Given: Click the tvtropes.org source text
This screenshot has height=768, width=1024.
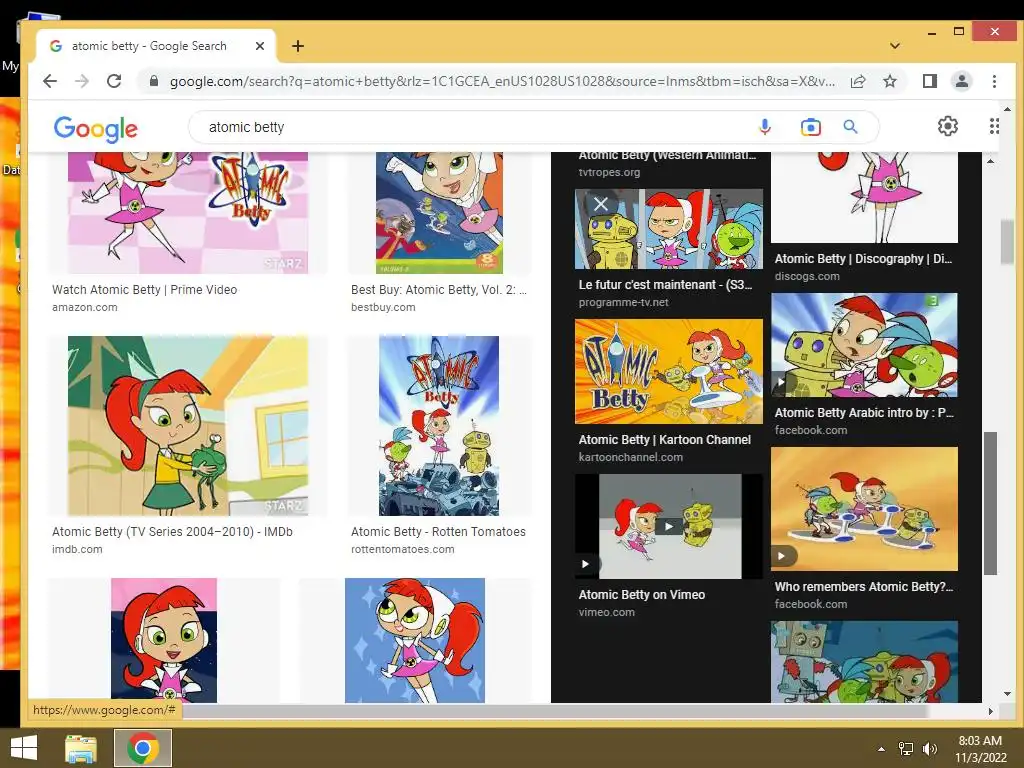Looking at the screenshot, I should (609, 172).
